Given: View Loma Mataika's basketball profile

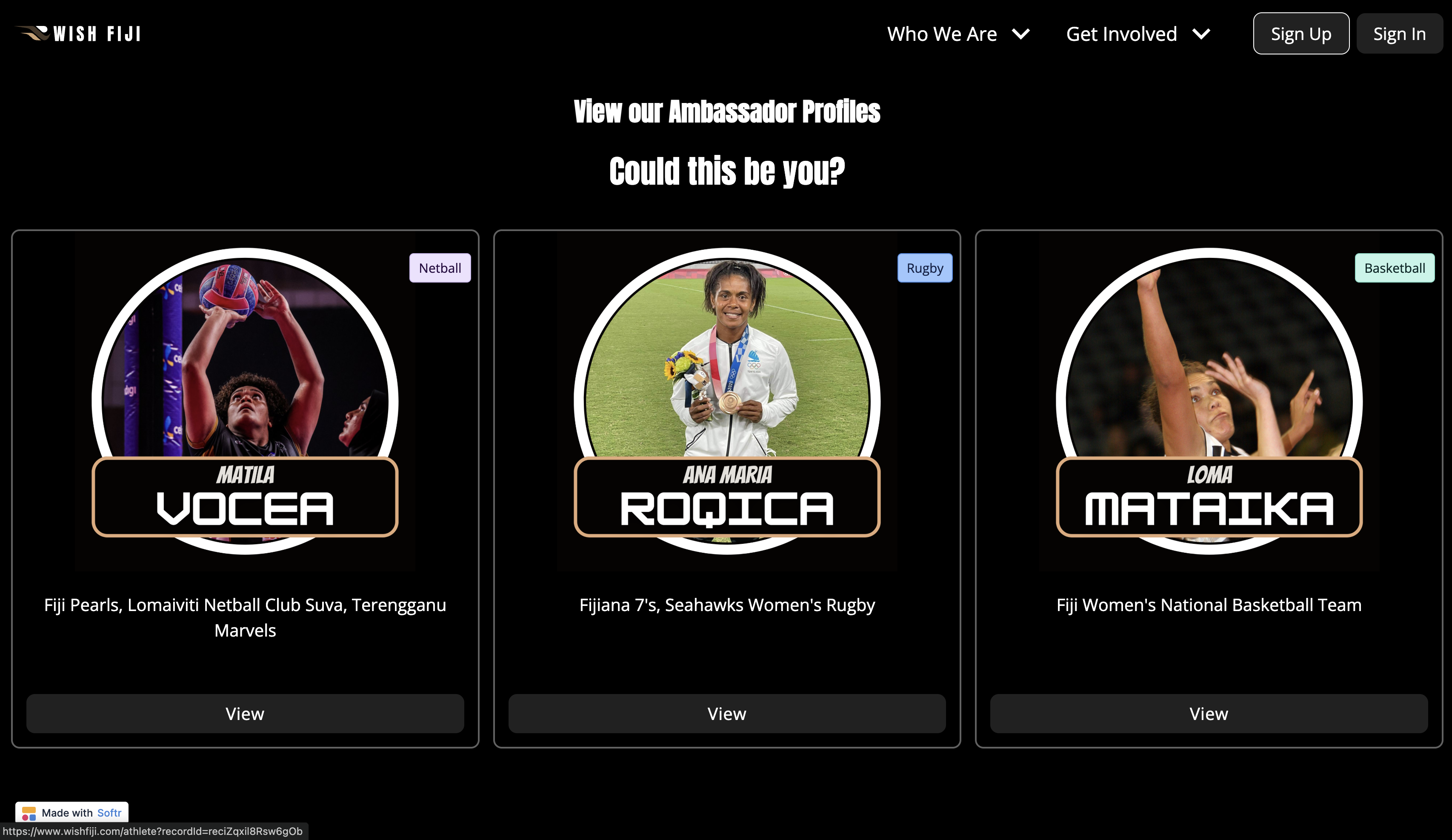Looking at the screenshot, I should (x=1209, y=714).
